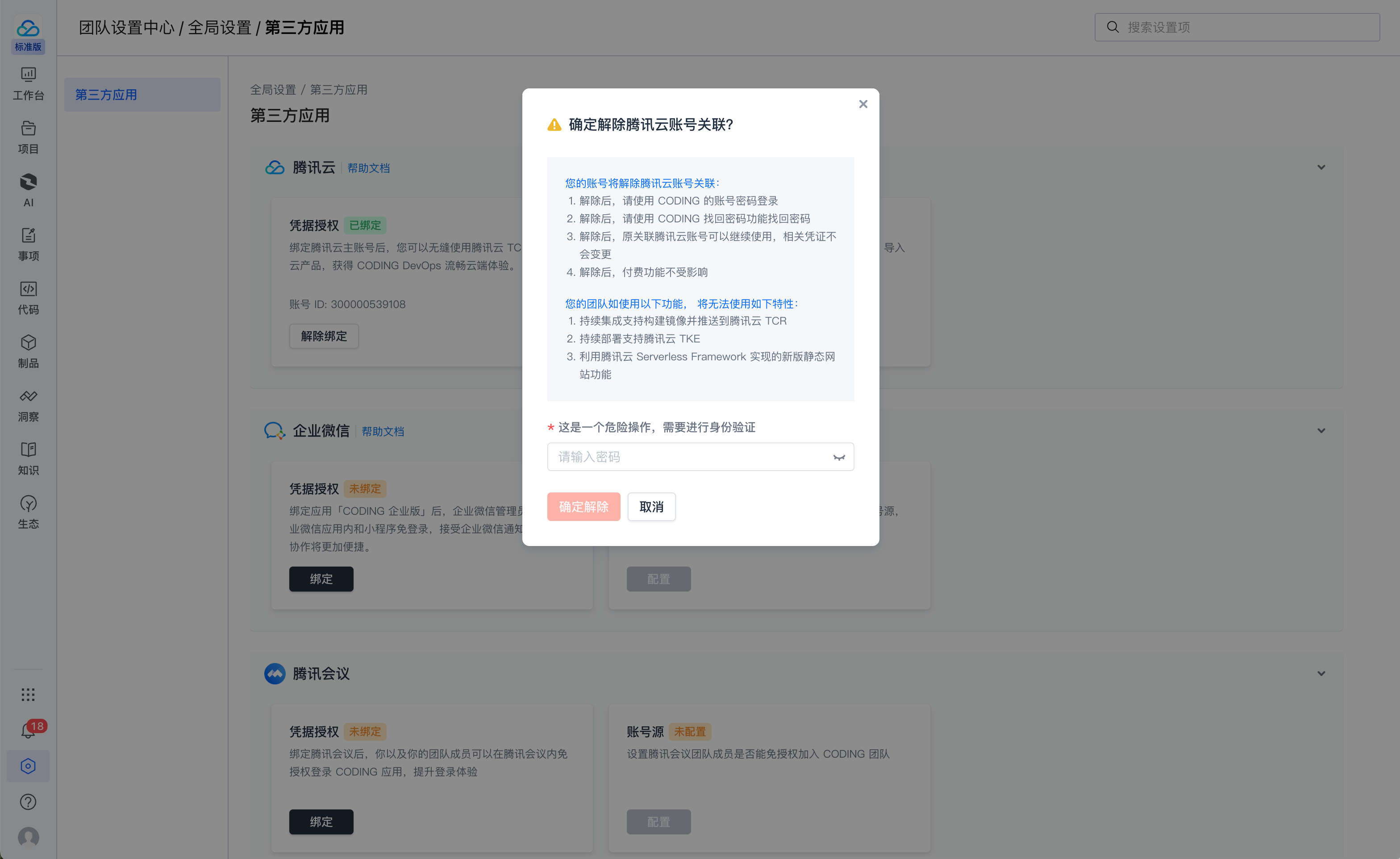Select 第三方应用 in left menu
Viewport: 1400px width, 859px height.
pyautogui.click(x=142, y=94)
